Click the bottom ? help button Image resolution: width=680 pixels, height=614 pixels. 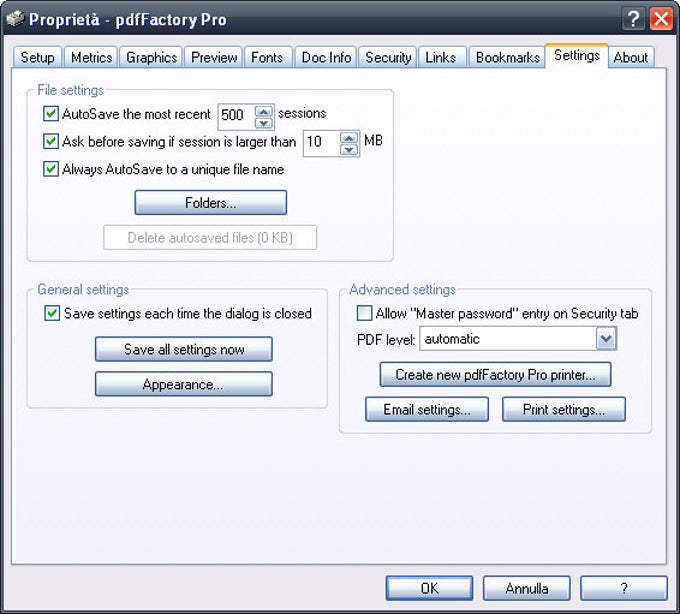[x=624, y=588]
